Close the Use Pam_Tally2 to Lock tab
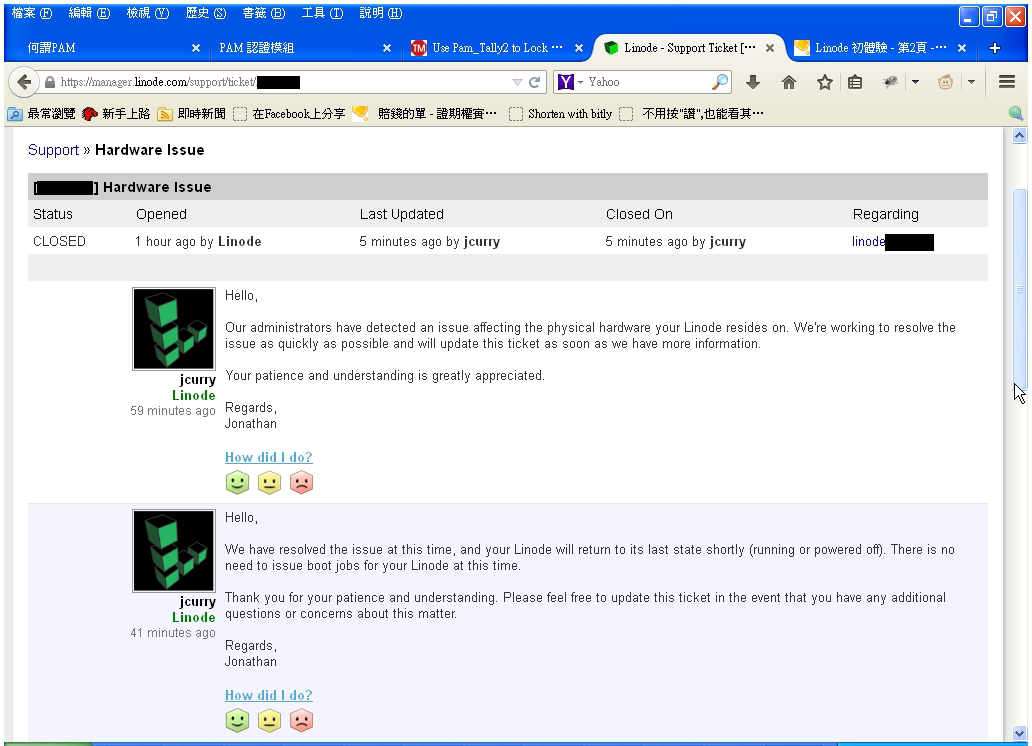This screenshot has height=746, width=1032. [579, 48]
